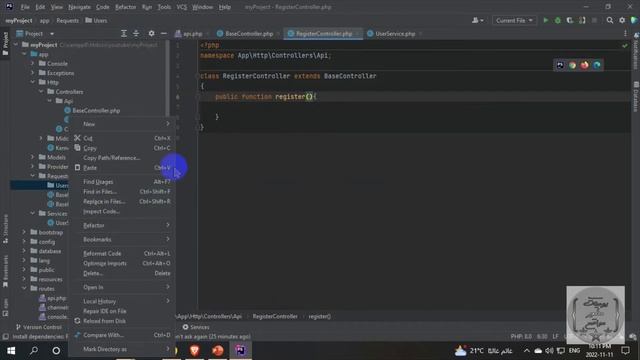The height and width of the screenshot is (360, 640).
Task: Open the user account icon dropdown
Action: click(x=477, y=20)
